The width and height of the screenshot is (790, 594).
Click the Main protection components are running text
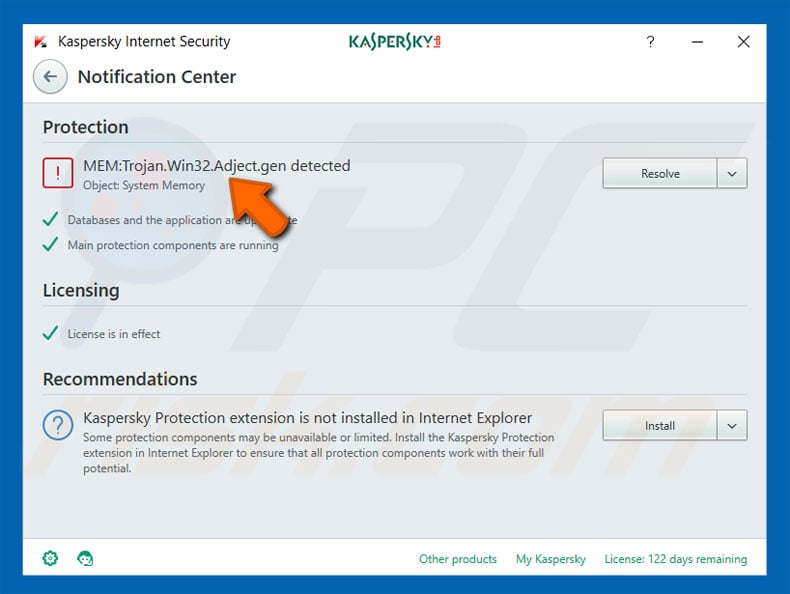click(173, 245)
